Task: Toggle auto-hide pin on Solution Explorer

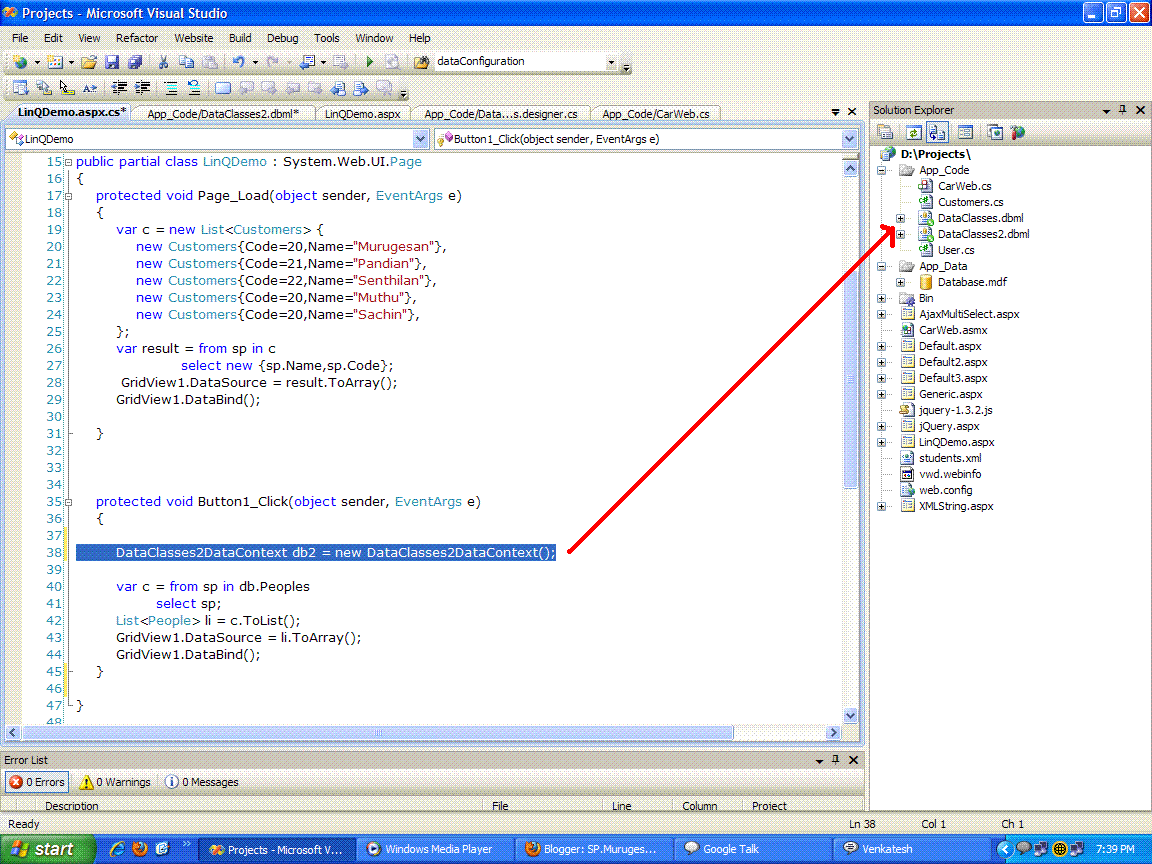Action: click(1122, 109)
